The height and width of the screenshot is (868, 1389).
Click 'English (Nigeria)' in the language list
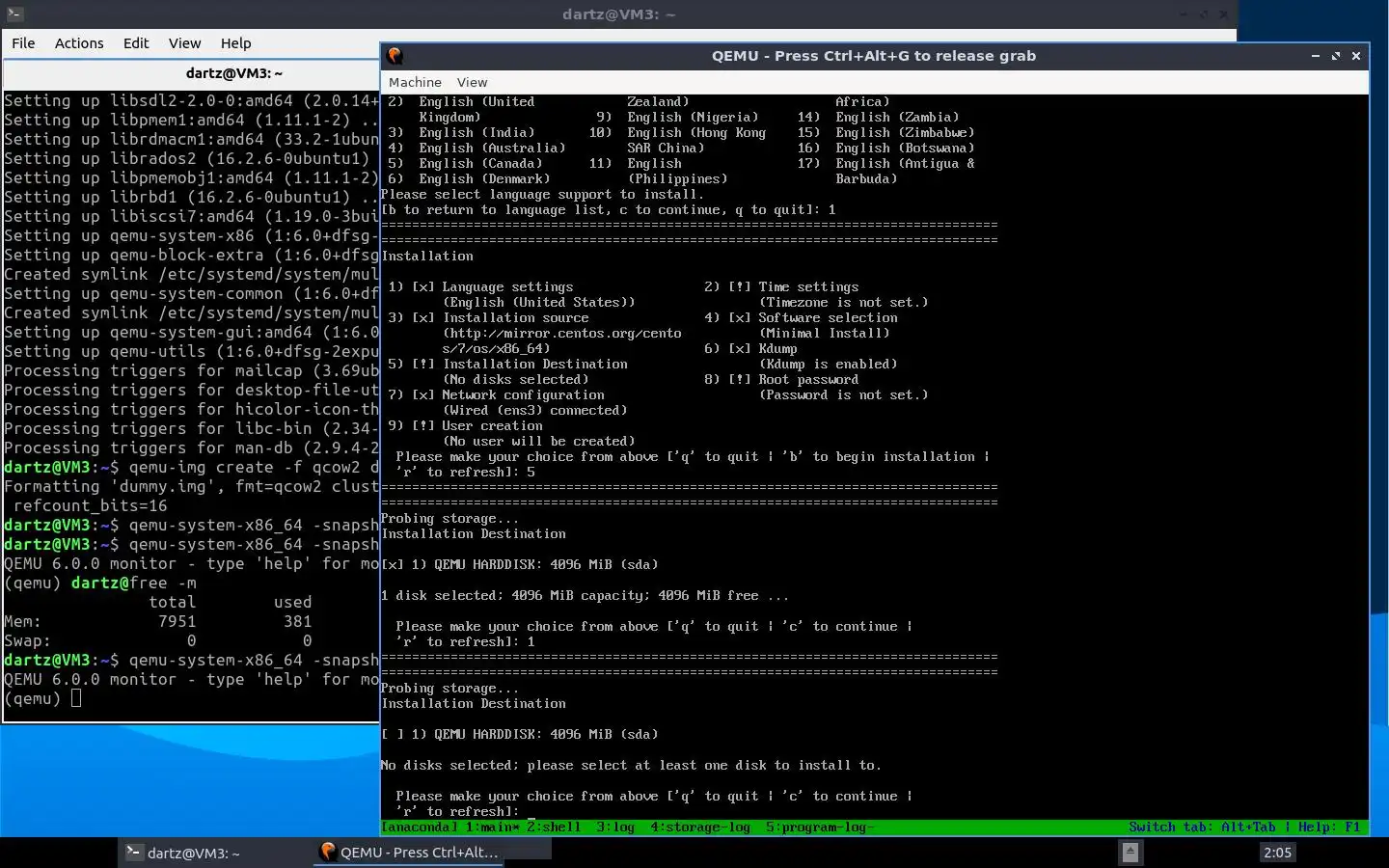(693, 117)
